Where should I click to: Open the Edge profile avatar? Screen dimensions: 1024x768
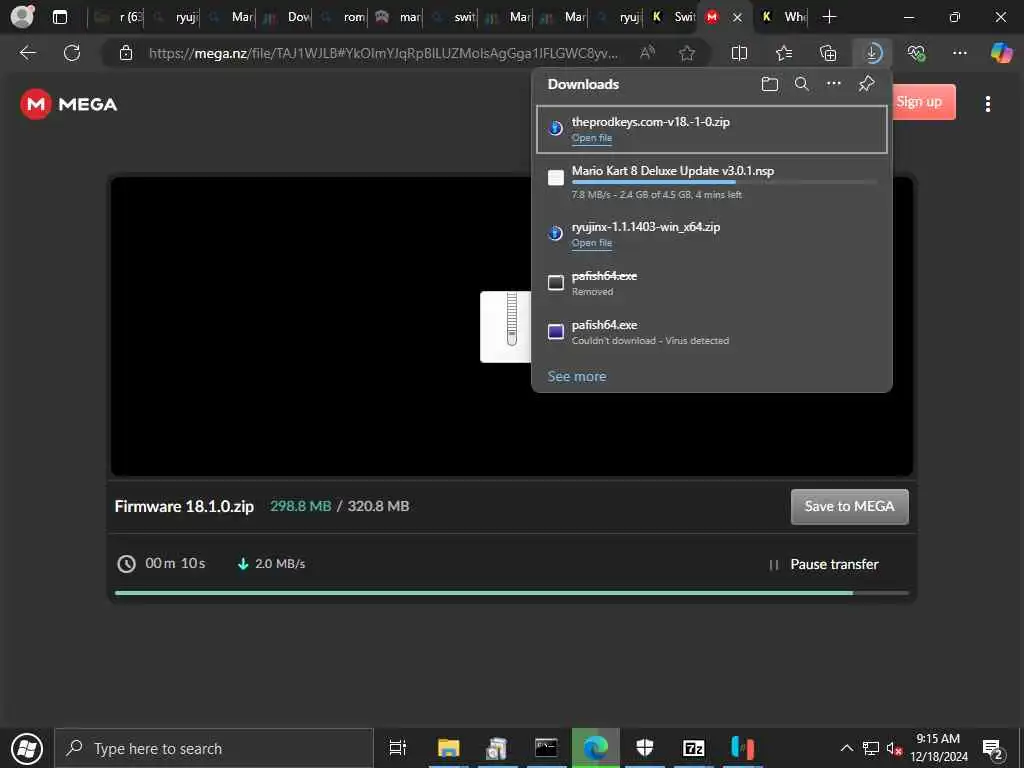point(23,16)
